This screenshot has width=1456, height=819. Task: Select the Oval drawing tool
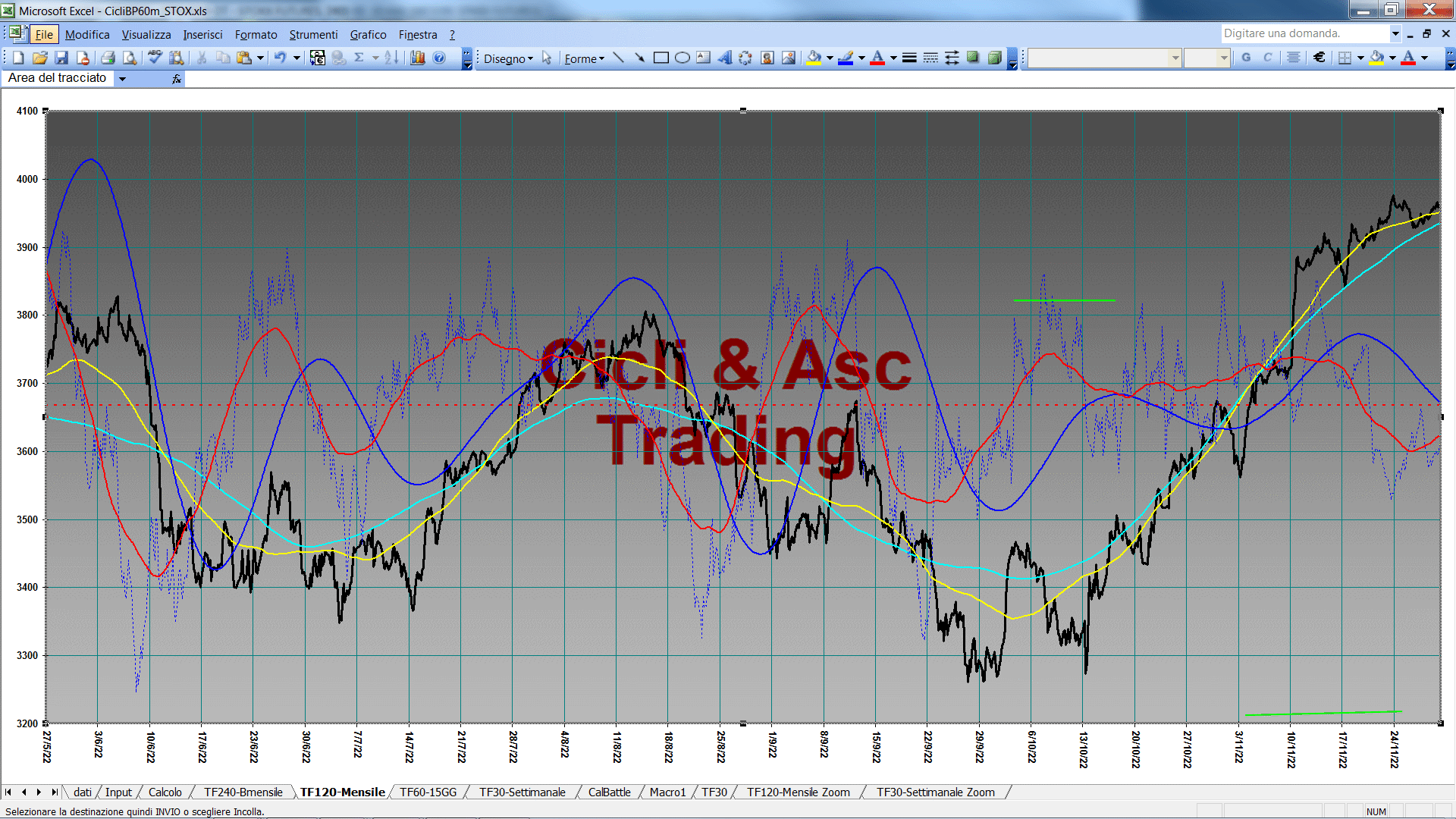(682, 58)
